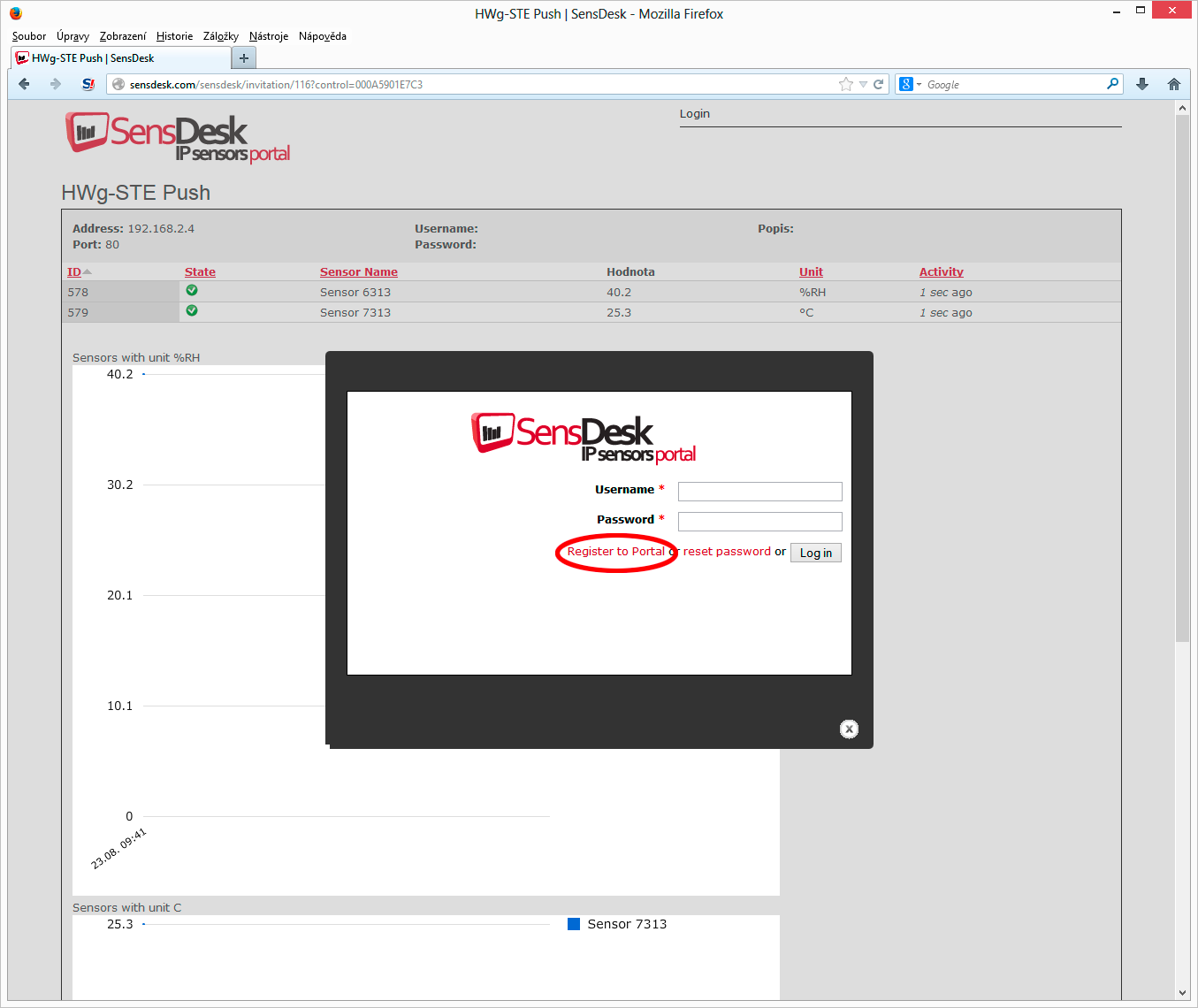Close the login dialog with X
Viewport: 1198px width, 1008px height.
click(849, 729)
